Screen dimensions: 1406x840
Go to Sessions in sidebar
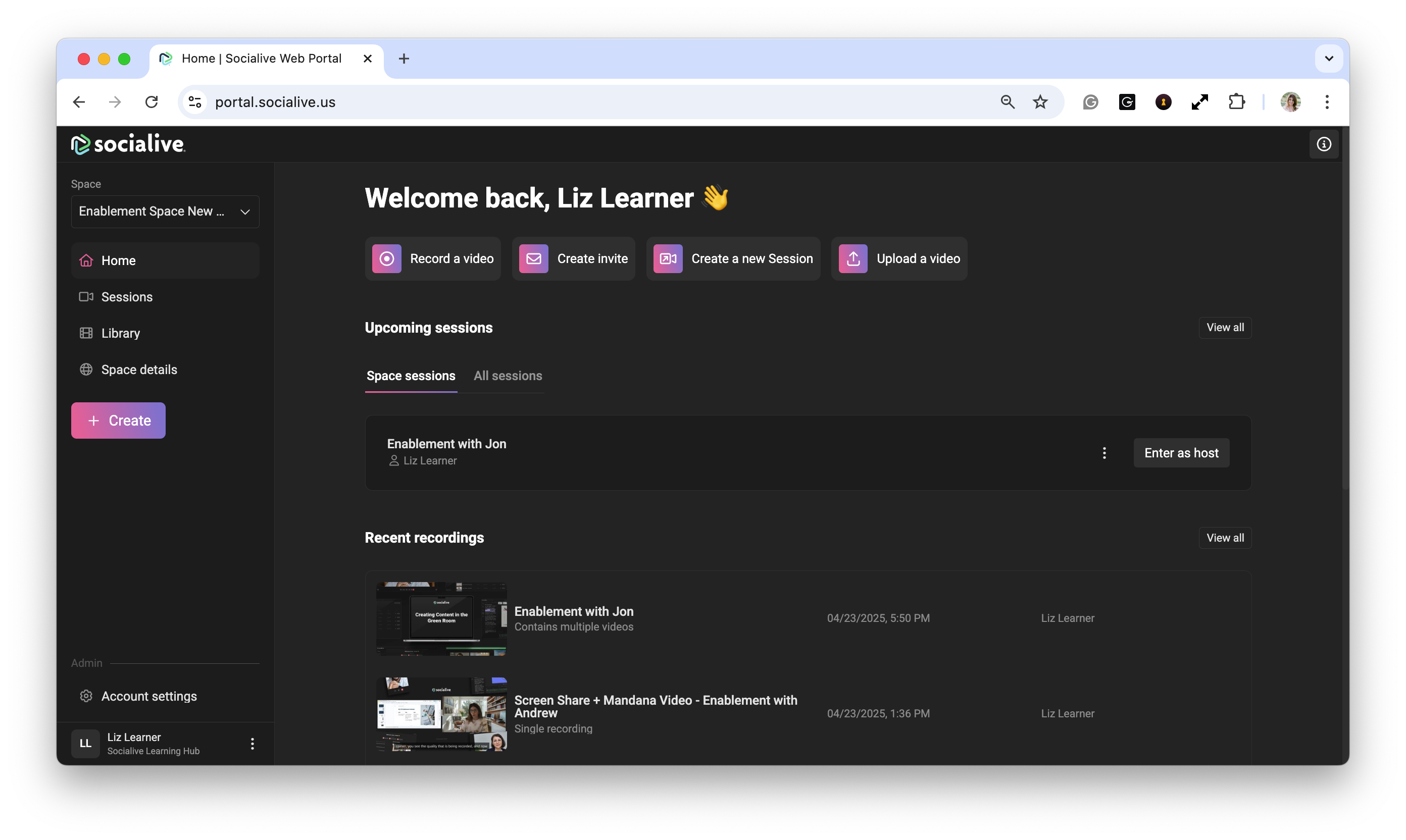coord(127,297)
